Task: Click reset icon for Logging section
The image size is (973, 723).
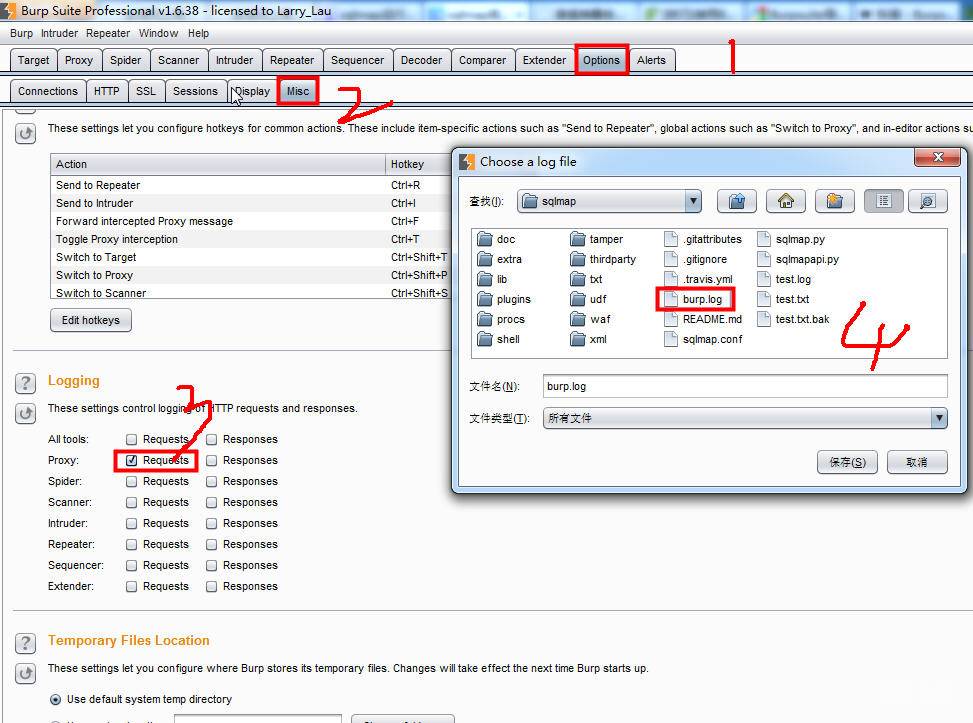Action: 25,413
